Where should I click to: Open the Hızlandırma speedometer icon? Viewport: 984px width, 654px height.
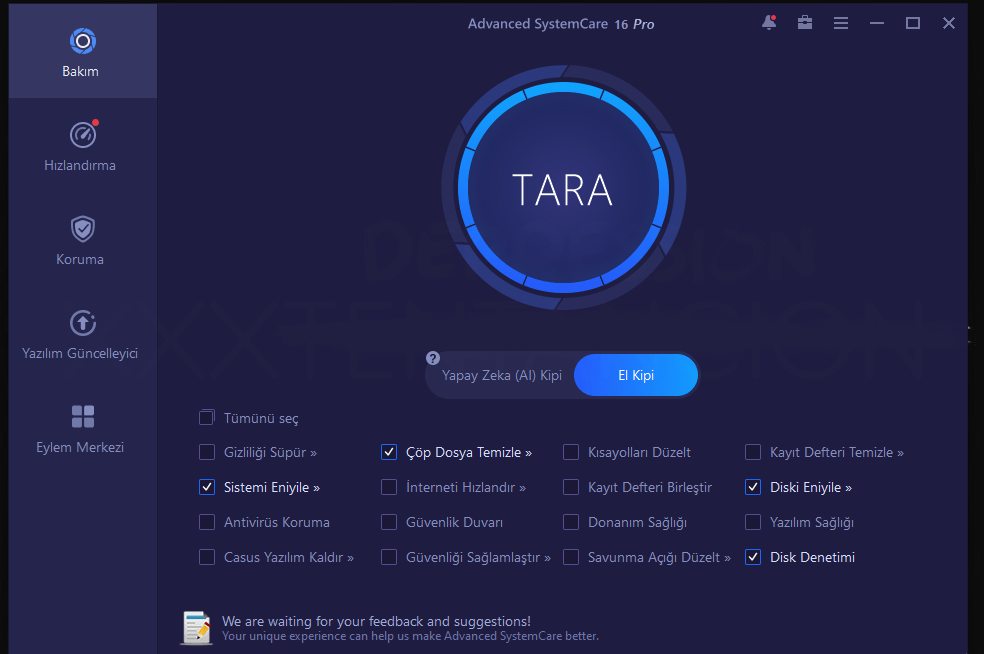tap(82, 135)
